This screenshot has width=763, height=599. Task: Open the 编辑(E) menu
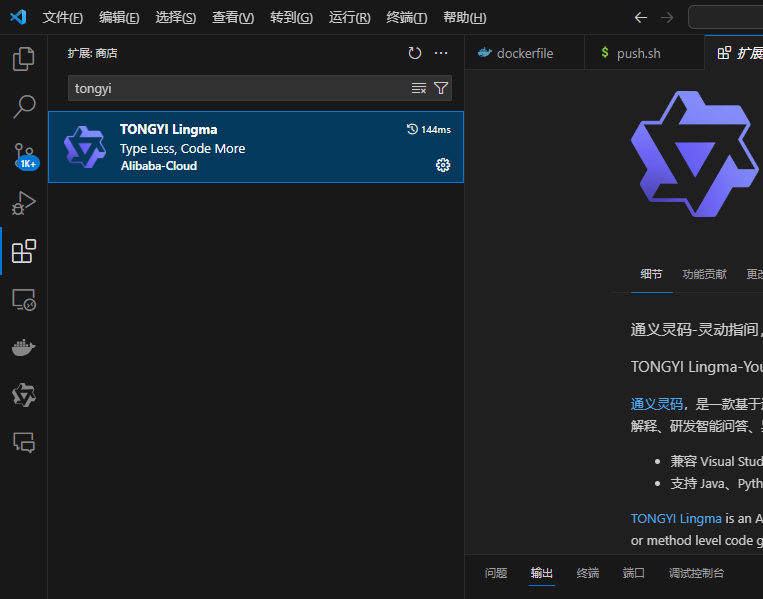tap(119, 18)
